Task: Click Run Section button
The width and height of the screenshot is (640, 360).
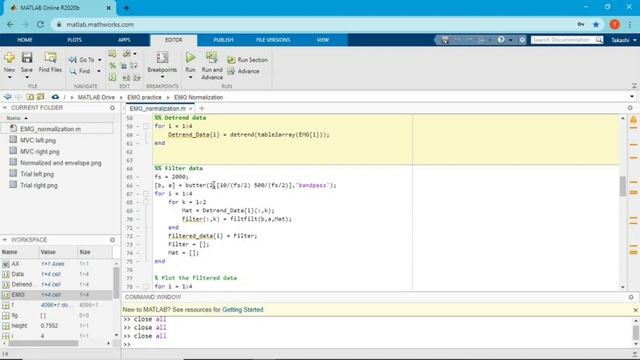Action: coord(247,60)
